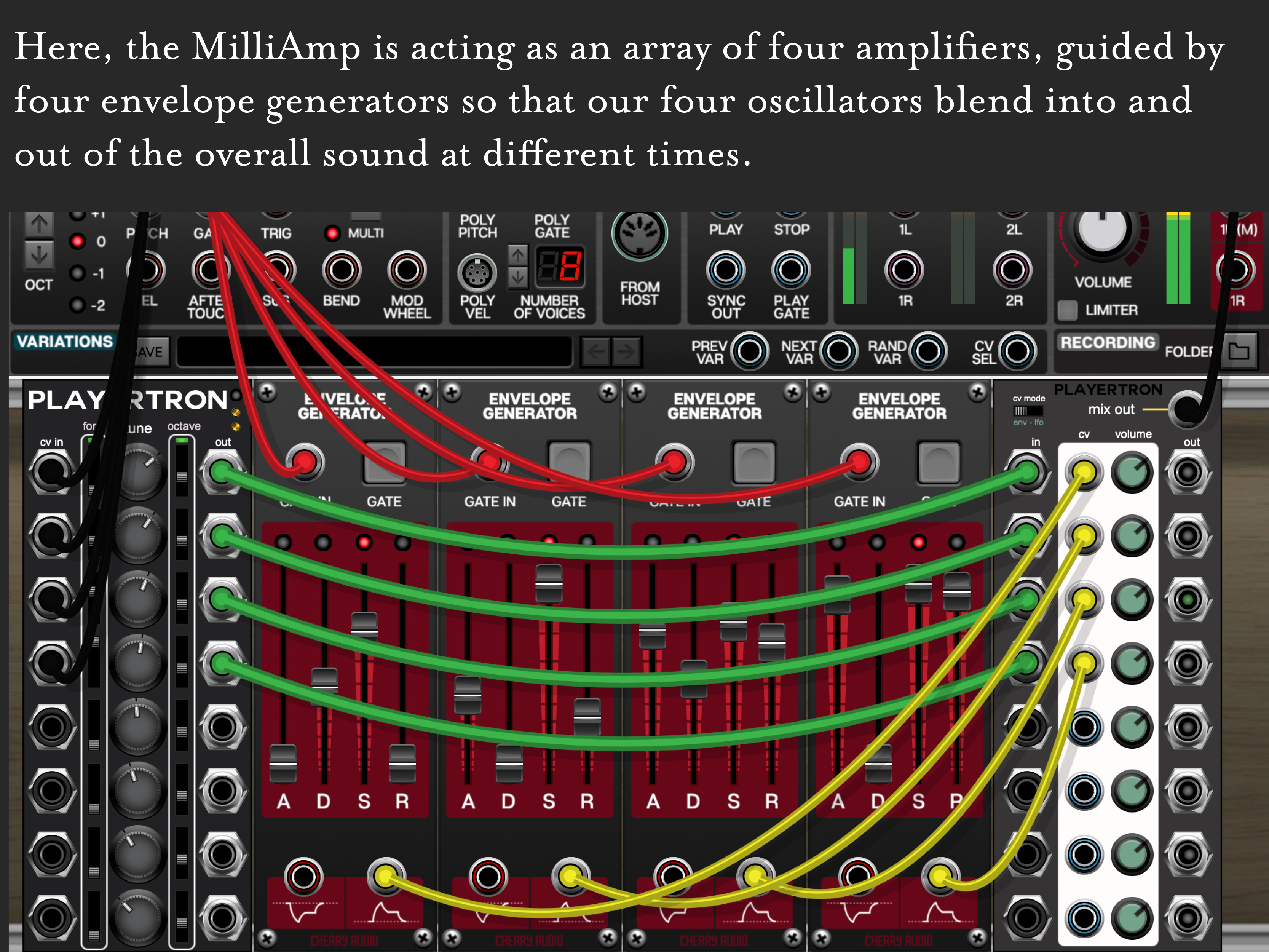1269x952 pixels.
Task: Toggle the cv mode env-lfo switch
Action: 1028,411
